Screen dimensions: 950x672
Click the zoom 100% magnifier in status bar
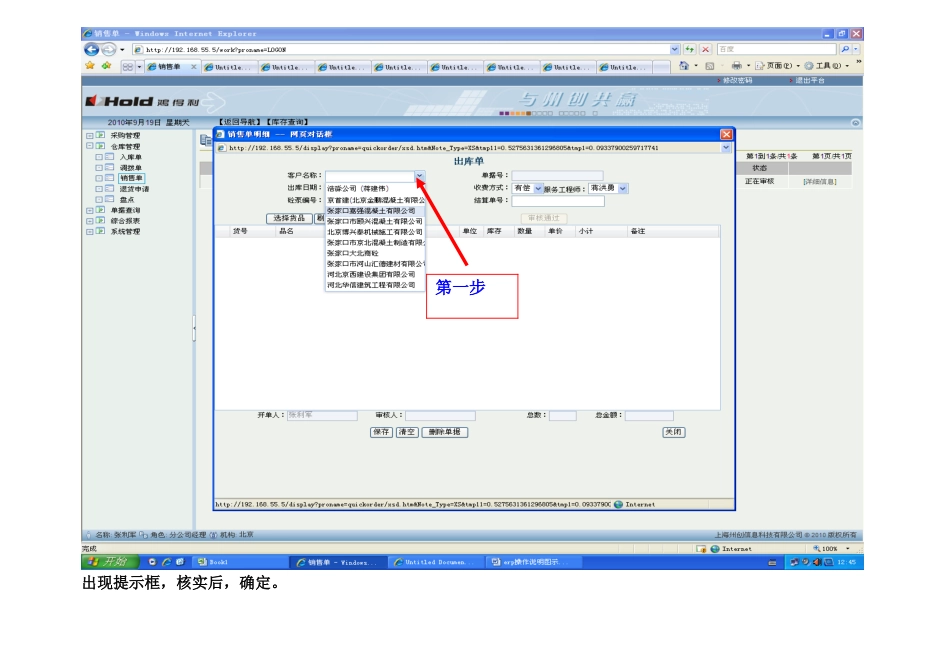click(816, 548)
